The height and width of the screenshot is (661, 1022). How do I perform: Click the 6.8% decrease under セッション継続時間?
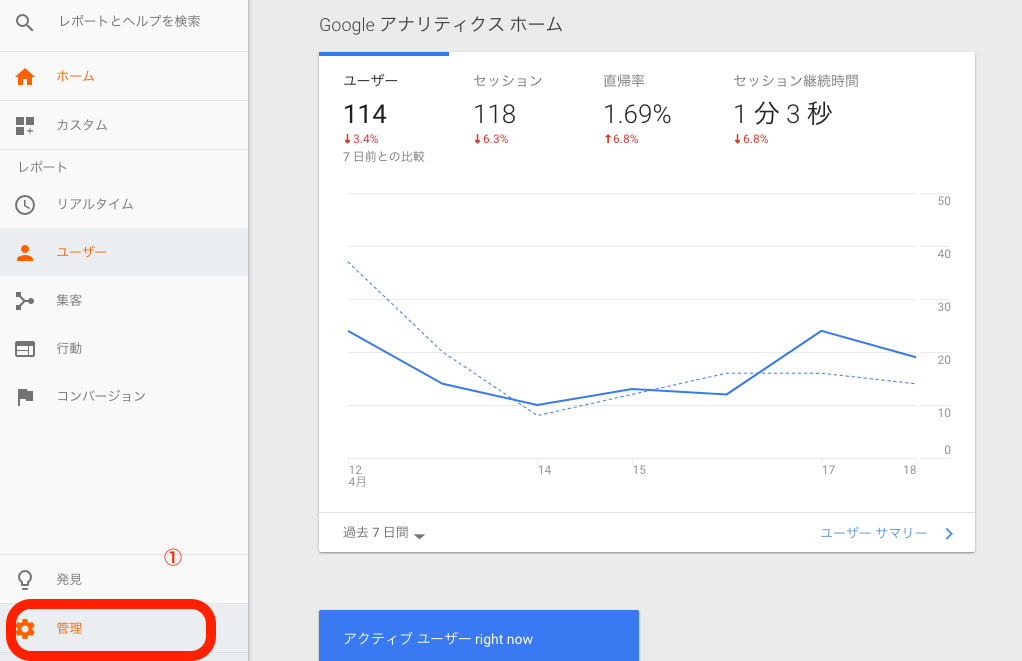[751, 139]
